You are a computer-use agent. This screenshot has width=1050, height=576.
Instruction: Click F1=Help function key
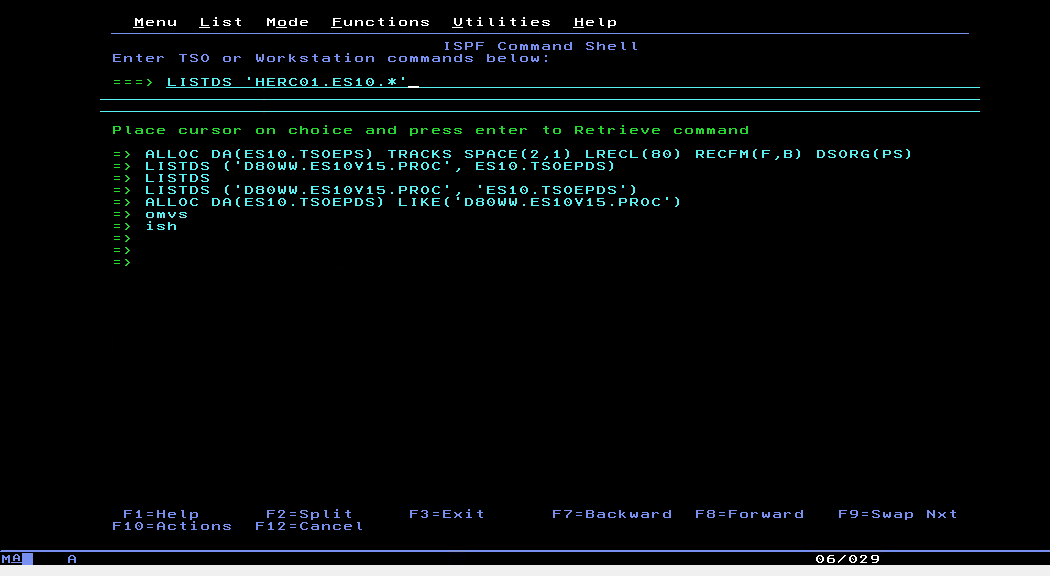(x=161, y=514)
